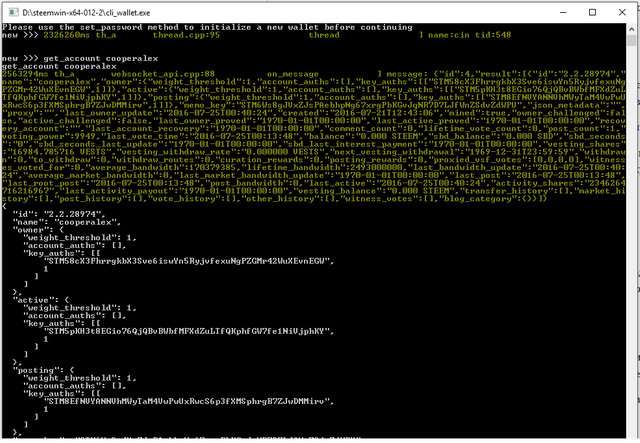Click the yellow line starting story":[],"post_history"
640x443 pixels.
[x=274, y=199]
